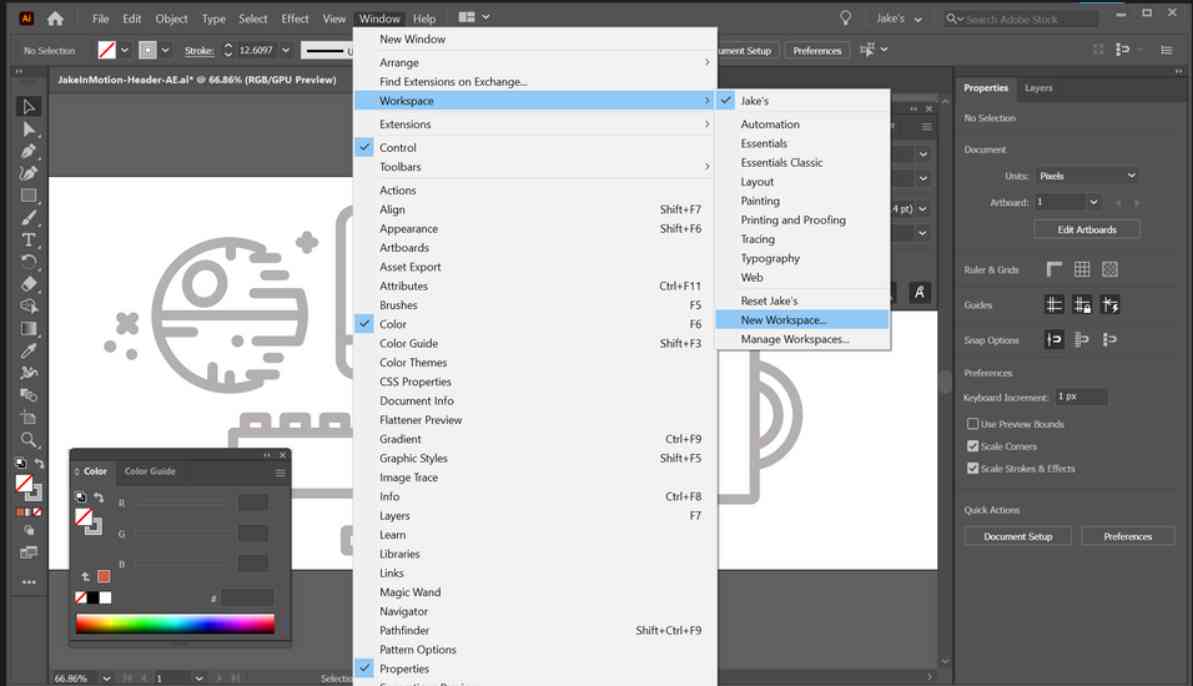Screen dimensions: 1193x686
Task: Lock guides using the Guides lock icon
Action: pyautogui.click(x=1081, y=305)
